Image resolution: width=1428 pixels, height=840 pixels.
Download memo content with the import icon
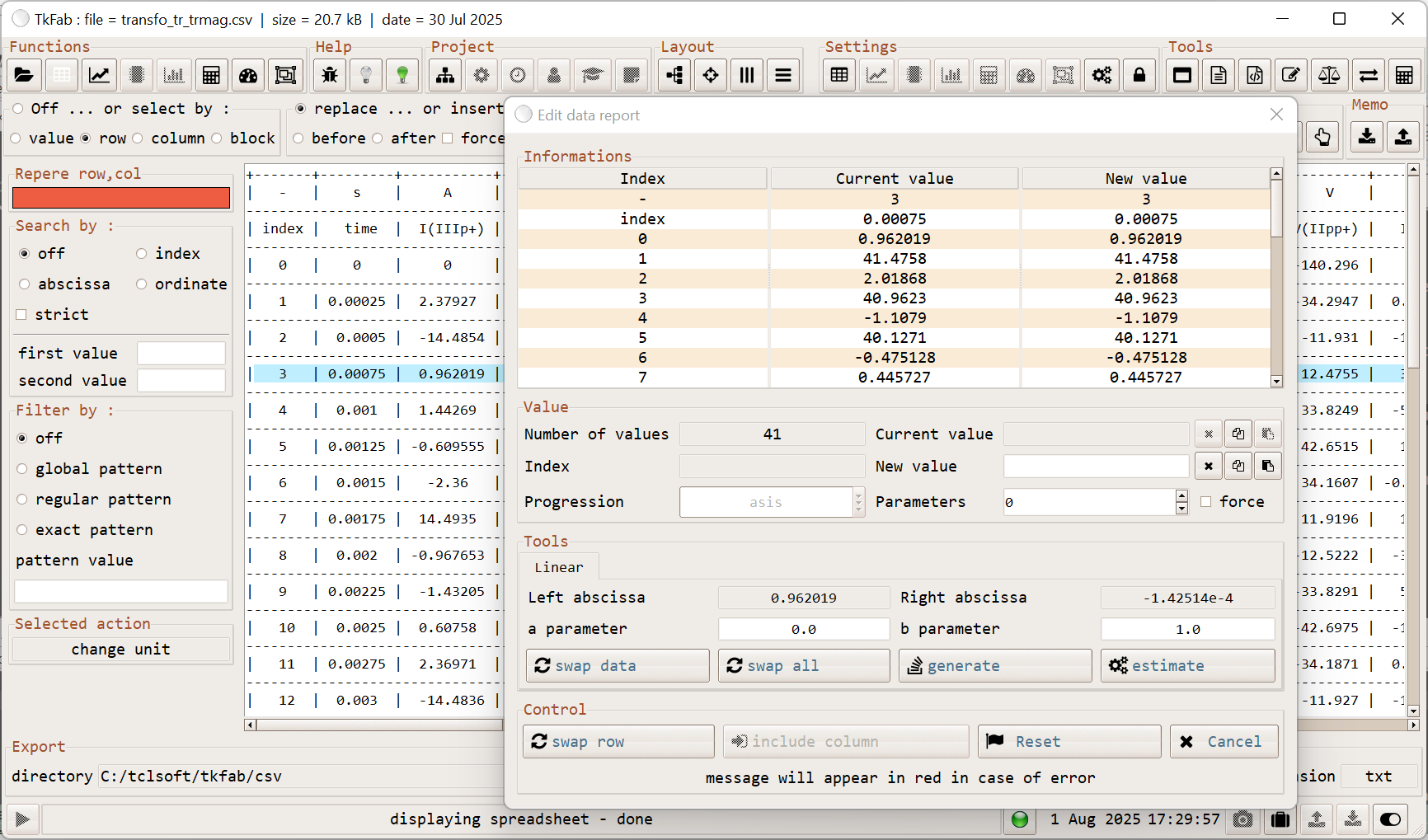click(1366, 137)
